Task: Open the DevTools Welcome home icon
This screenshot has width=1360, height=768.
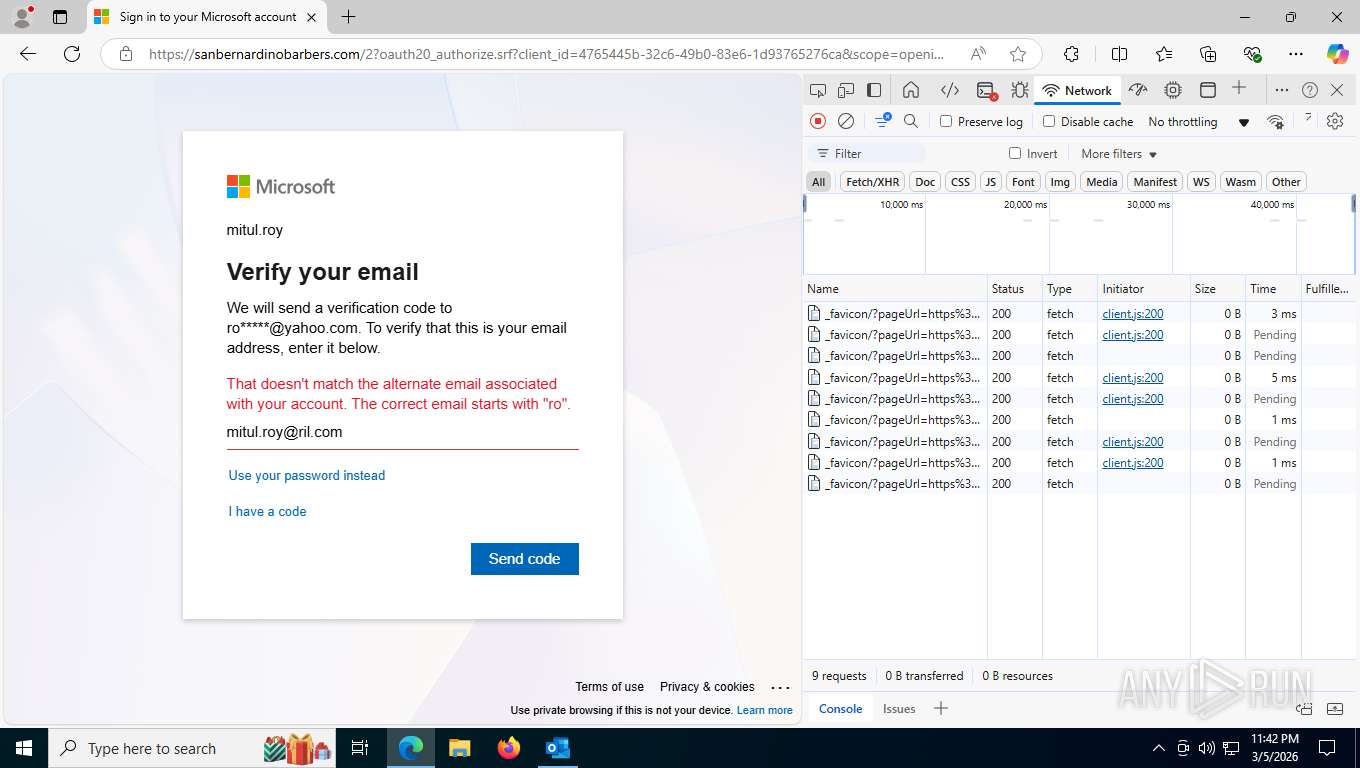Action: pos(911,90)
